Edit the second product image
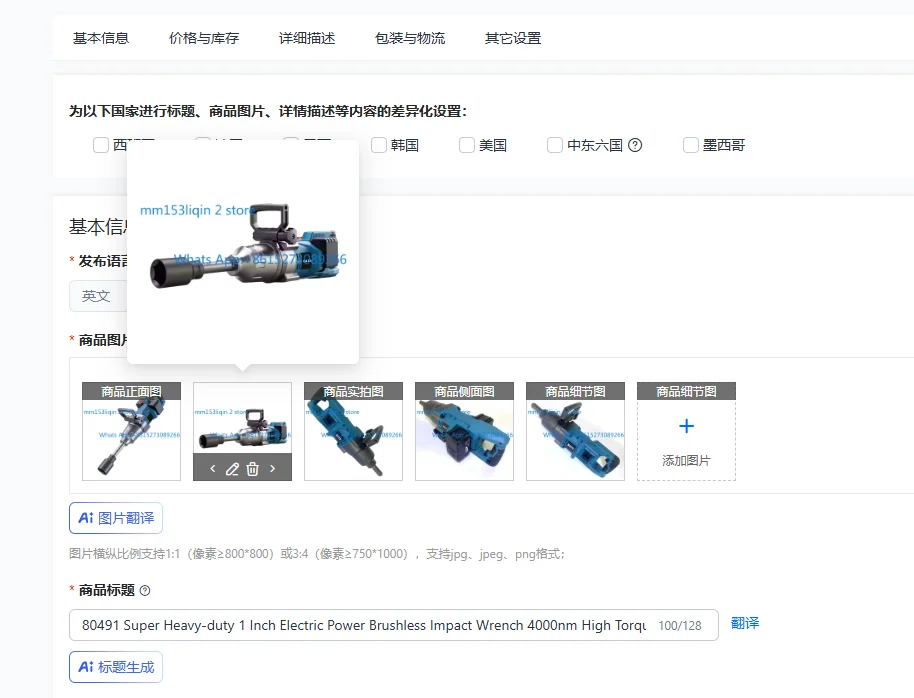The image size is (914, 698). click(233, 469)
